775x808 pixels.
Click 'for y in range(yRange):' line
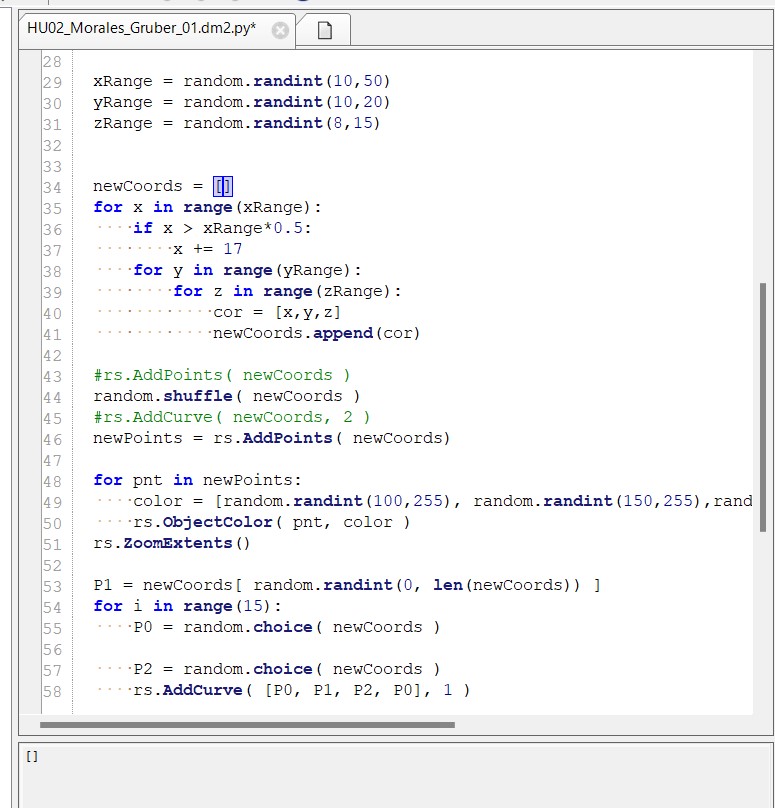click(247, 270)
